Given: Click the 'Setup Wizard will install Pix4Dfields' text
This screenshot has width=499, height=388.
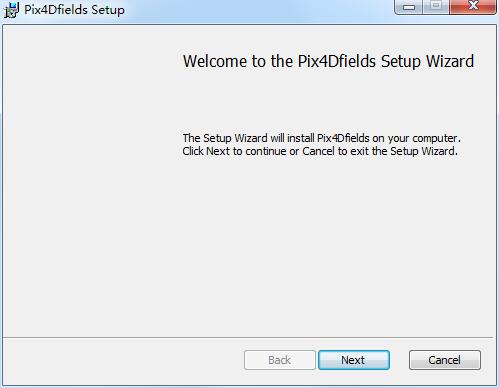Looking at the screenshot, I should coord(321,138).
